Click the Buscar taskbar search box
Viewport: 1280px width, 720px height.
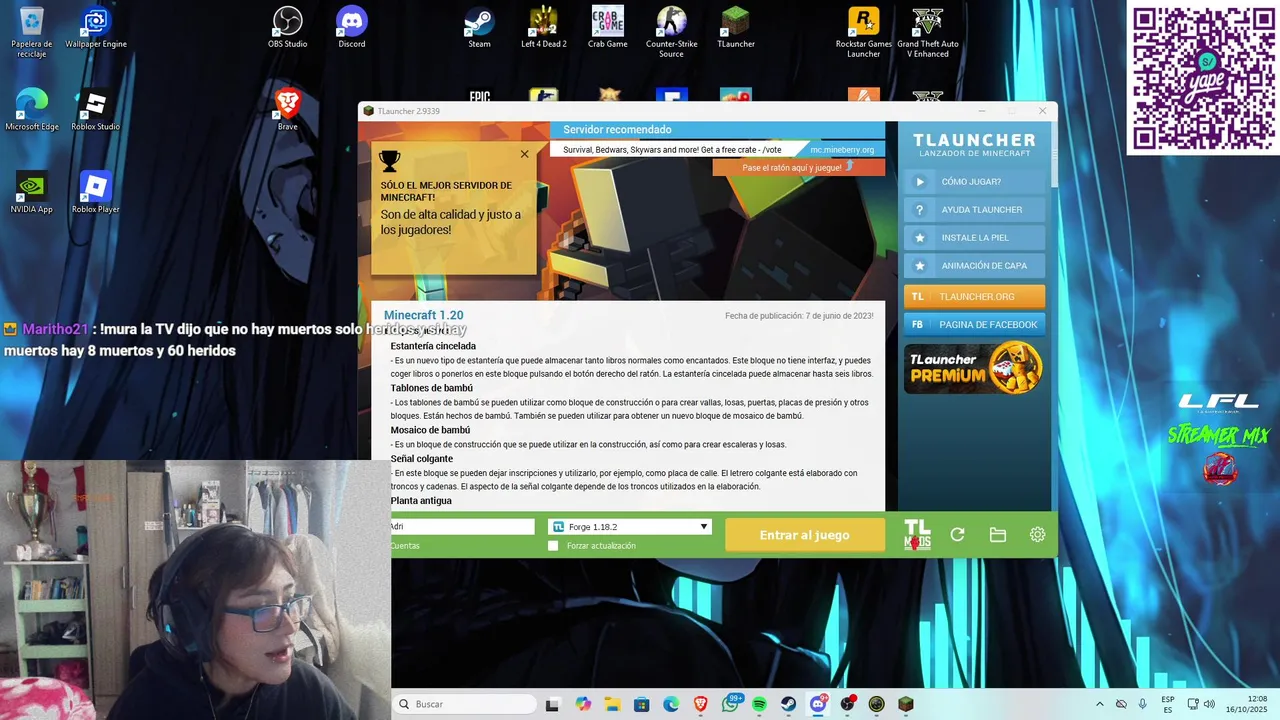coord(465,704)
